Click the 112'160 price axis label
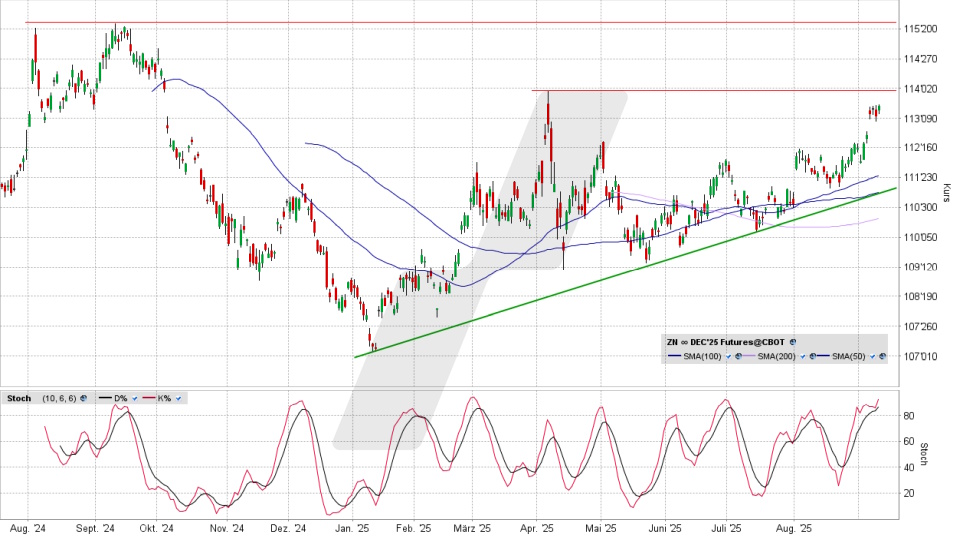The height and width of the screenshot is (540, 960). pyautogui.click(x=920, y=148)
